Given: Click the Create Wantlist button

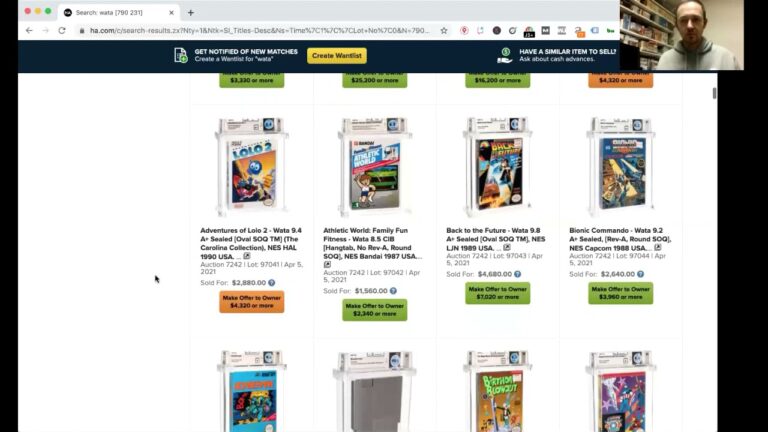Looking at the screenshot, I should (337, 55).
